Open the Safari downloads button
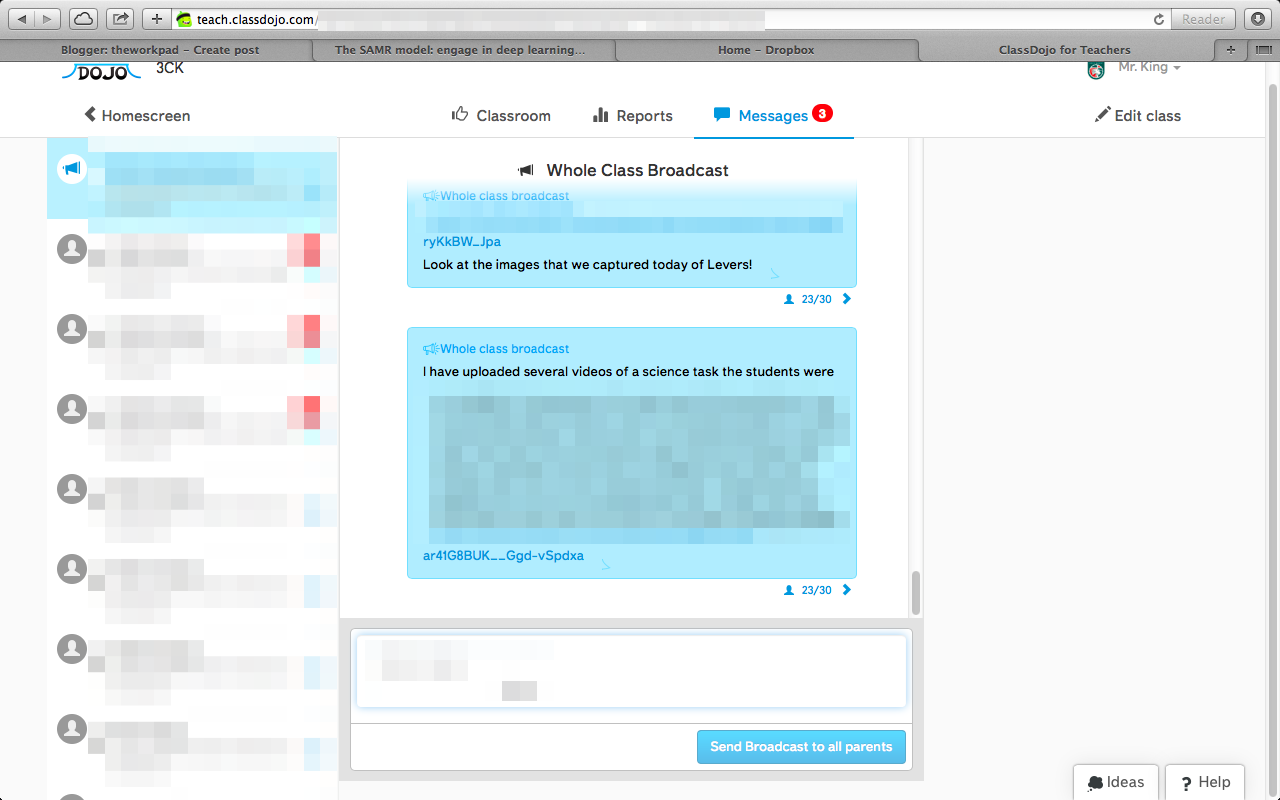The width and height of the screenshot is (1280, 800). pyautogui.click(x=1258, y=19)
